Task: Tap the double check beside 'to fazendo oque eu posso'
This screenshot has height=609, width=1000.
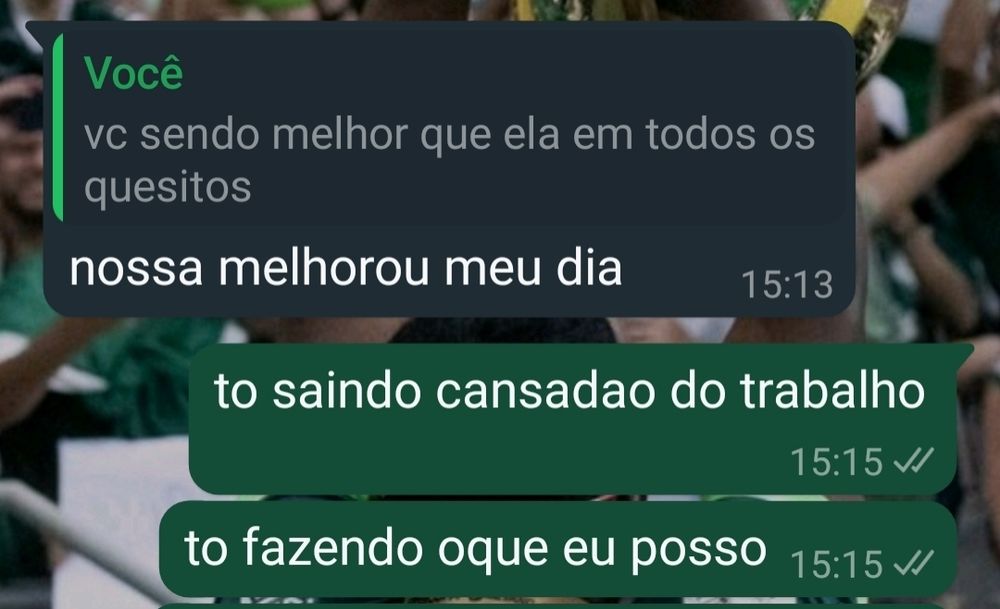Action: (x=914, y=563)
